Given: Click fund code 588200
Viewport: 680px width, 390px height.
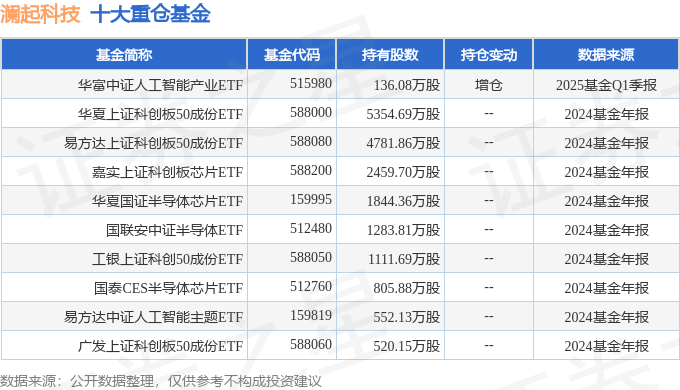Looking at the screenshot, I should [311, 170].
